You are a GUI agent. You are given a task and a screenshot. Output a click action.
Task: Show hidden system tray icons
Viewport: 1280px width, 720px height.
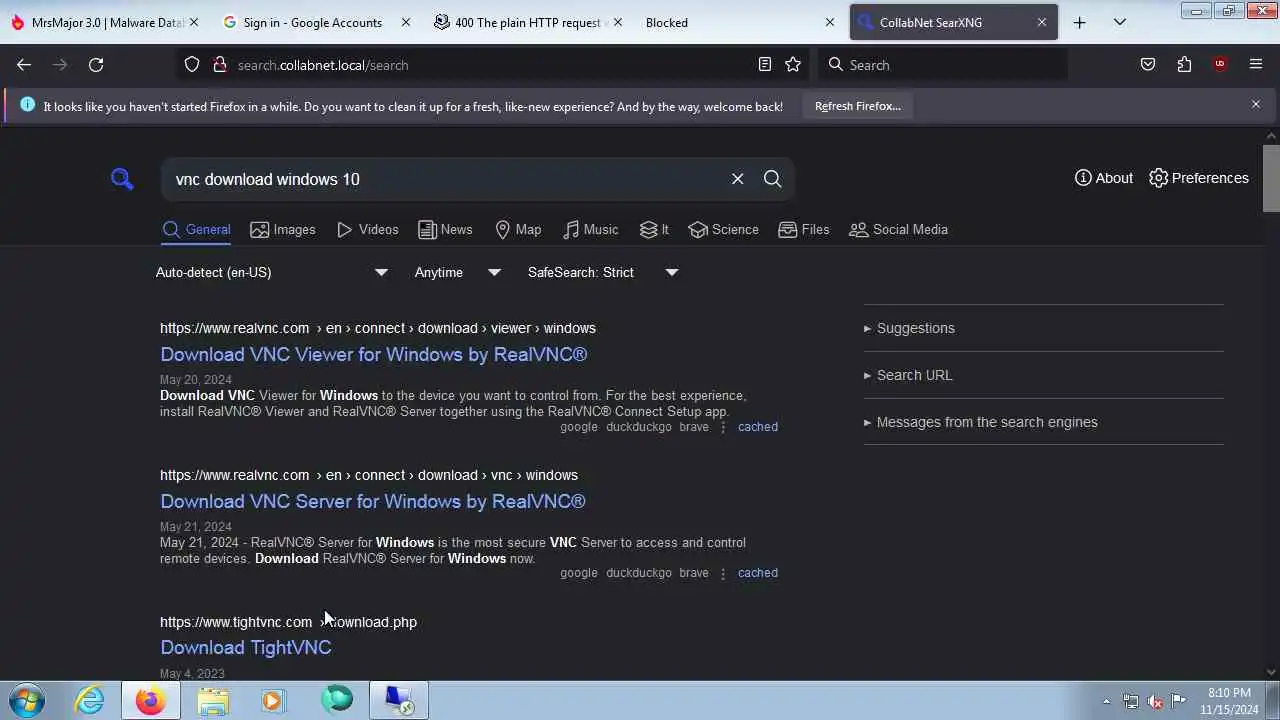(x=1106, y=701)
